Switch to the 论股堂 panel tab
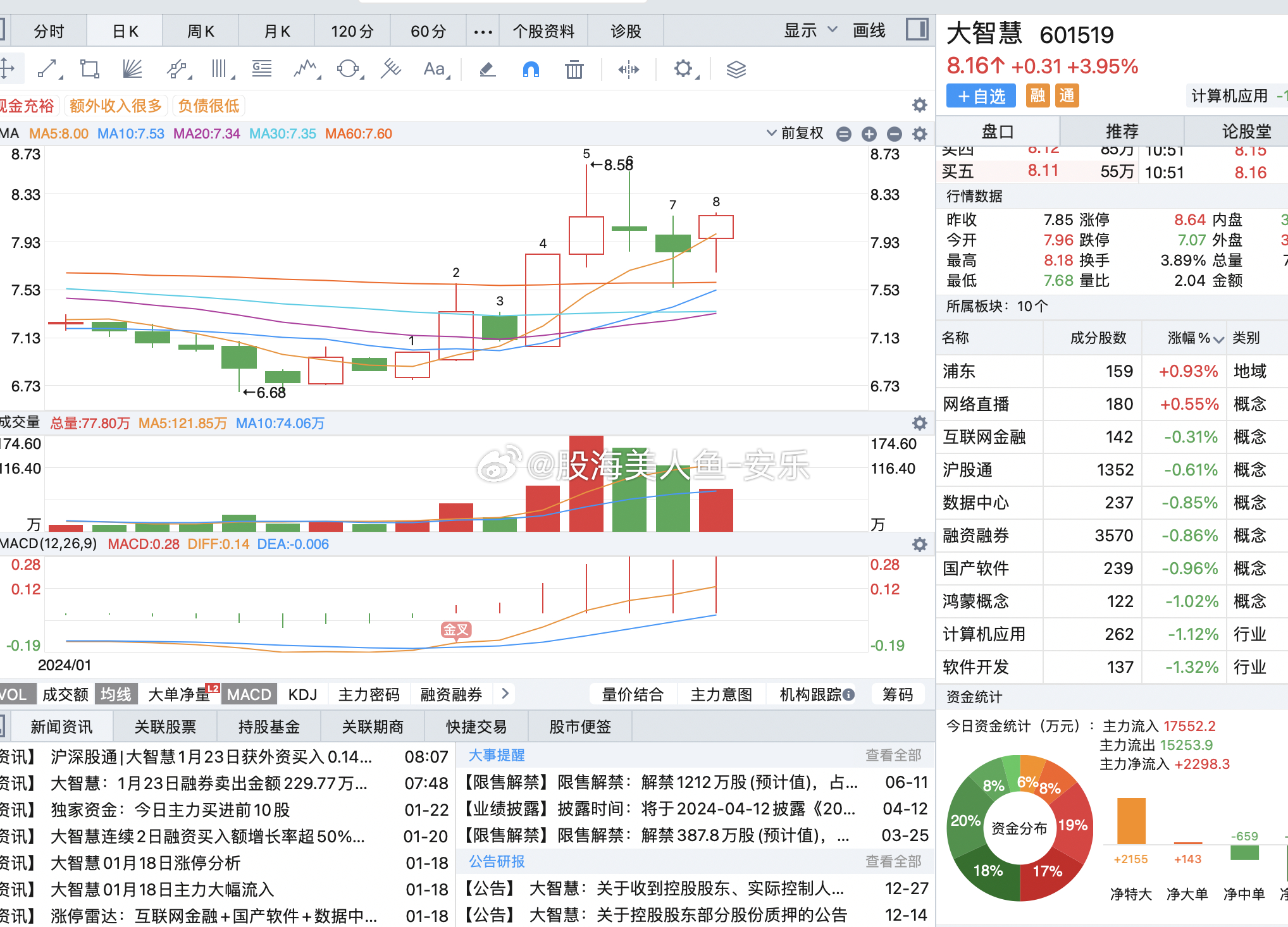 1246,131
